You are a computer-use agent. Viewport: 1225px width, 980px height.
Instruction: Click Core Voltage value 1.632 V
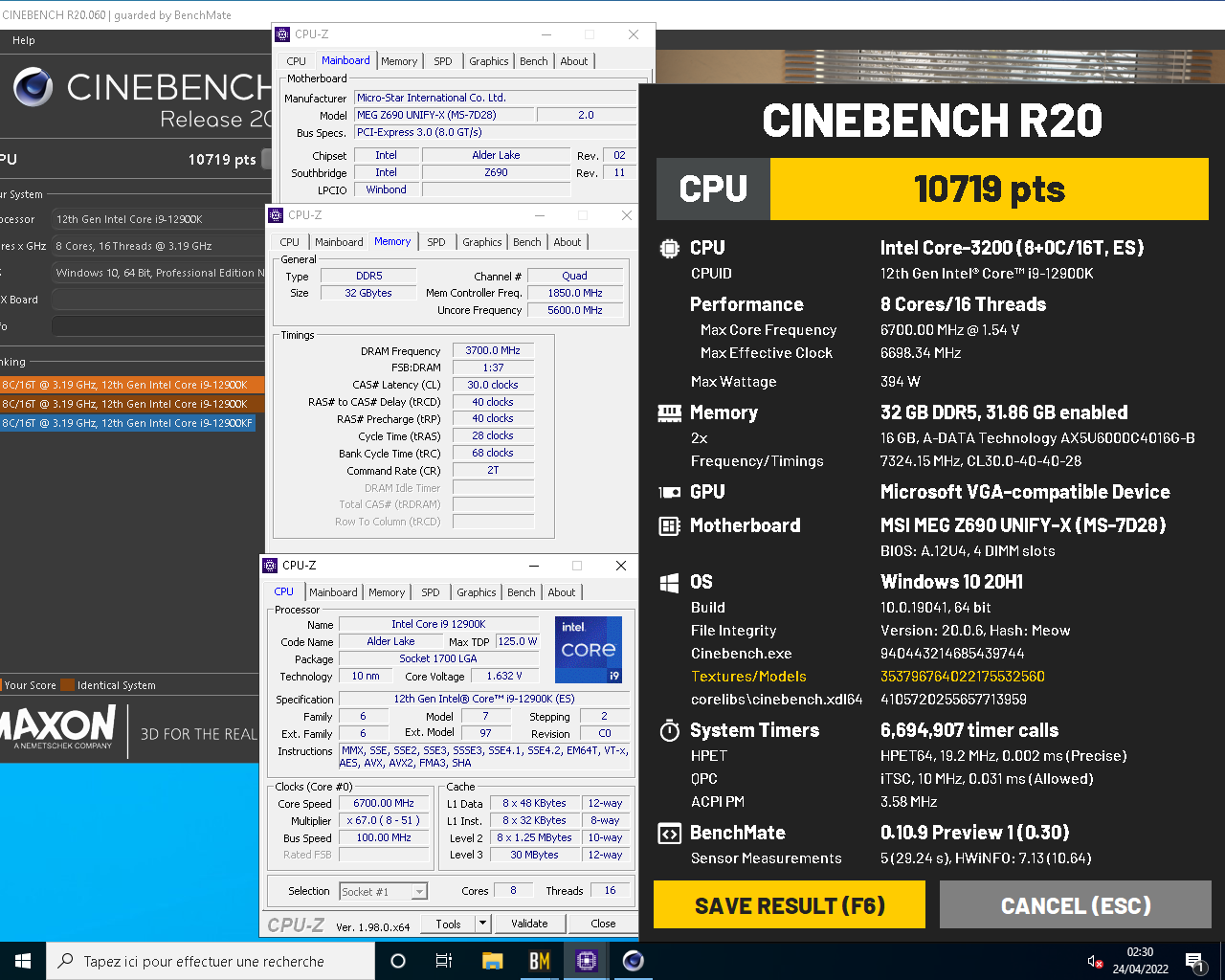coord(504,677)
